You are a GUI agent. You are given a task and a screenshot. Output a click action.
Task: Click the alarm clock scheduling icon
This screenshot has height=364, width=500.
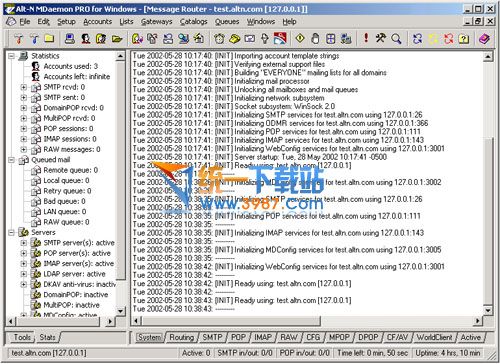pos(219,39)
